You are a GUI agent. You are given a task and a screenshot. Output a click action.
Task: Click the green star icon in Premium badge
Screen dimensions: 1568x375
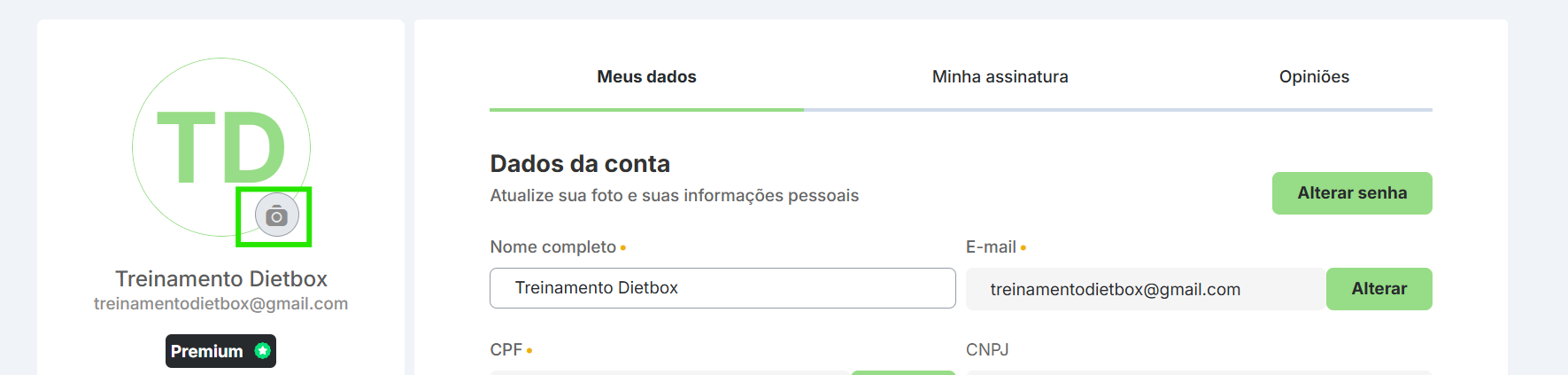262,350
